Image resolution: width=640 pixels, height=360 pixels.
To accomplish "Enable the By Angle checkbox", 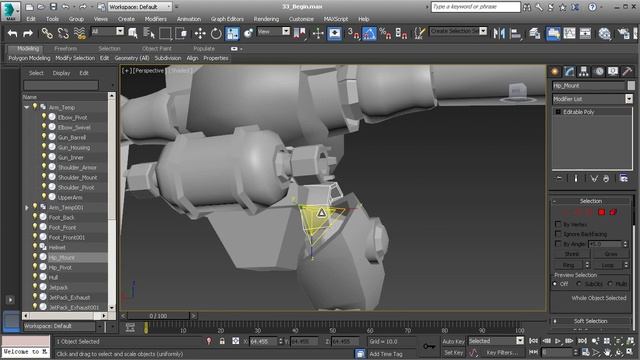I will (x=558, y=244).
